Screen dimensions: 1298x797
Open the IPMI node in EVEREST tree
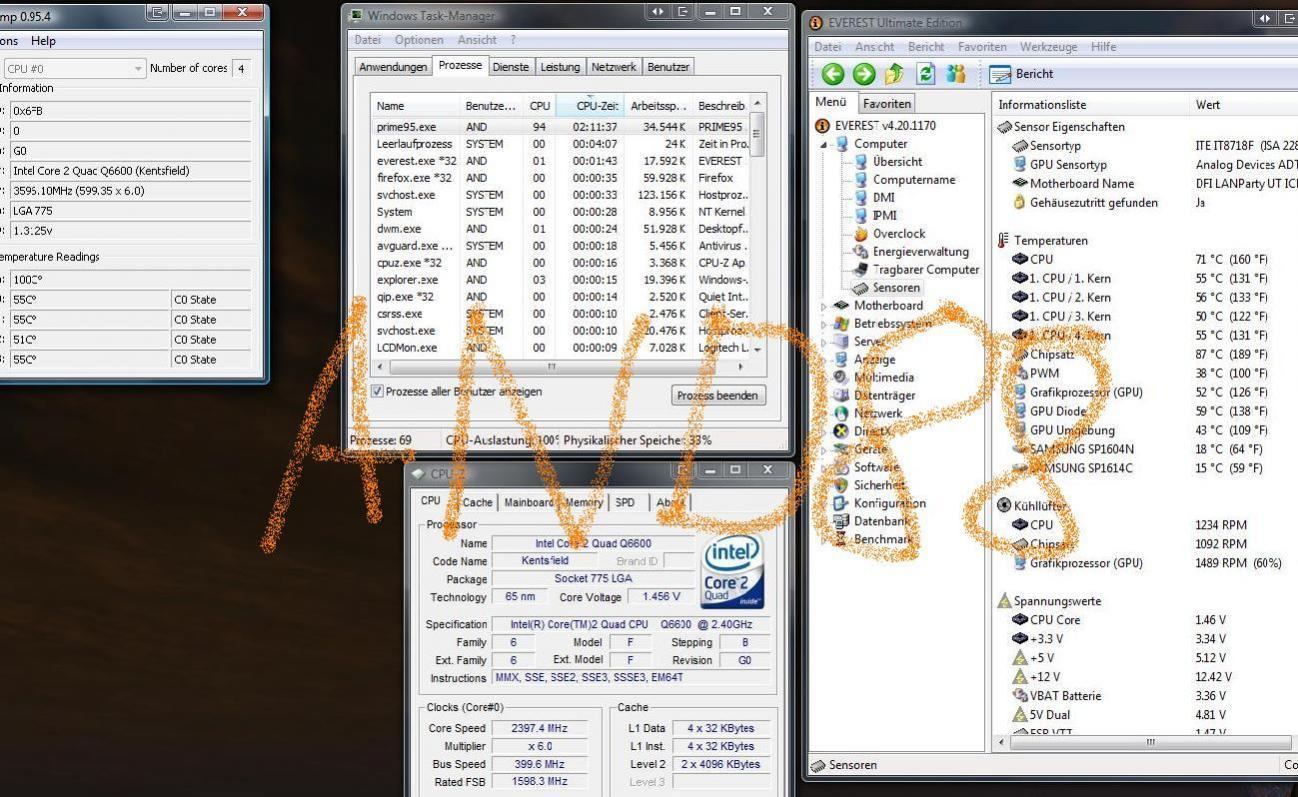coord(884,215)
